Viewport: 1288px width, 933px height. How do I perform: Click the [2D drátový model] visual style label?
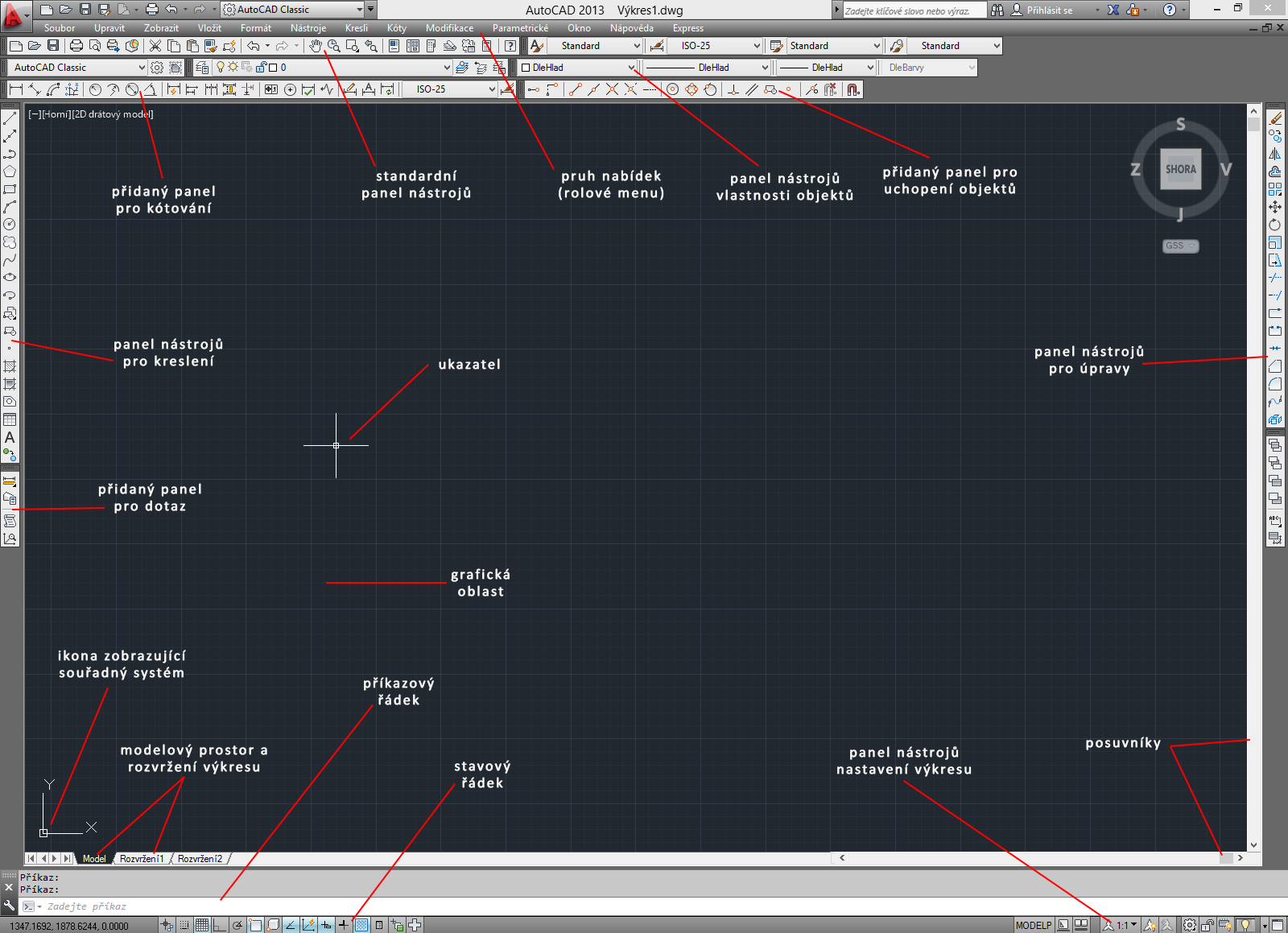click(x=113, y=114)
